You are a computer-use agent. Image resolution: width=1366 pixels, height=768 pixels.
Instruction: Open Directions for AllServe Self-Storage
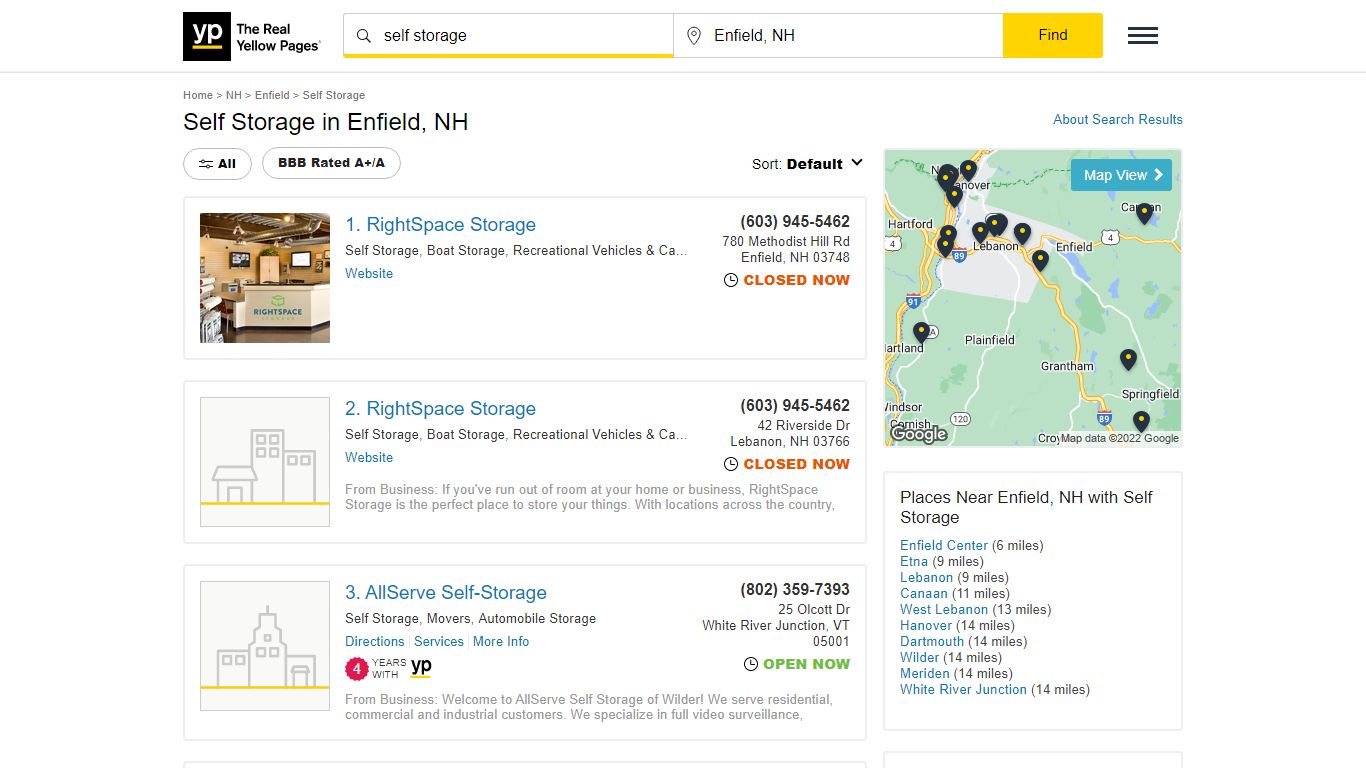pyautogui.click(x=375, y=641)
